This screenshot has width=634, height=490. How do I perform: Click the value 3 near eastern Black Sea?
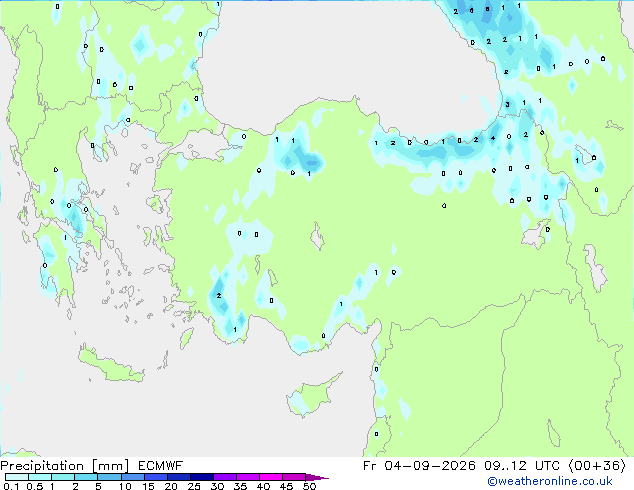tap(507, 105)
